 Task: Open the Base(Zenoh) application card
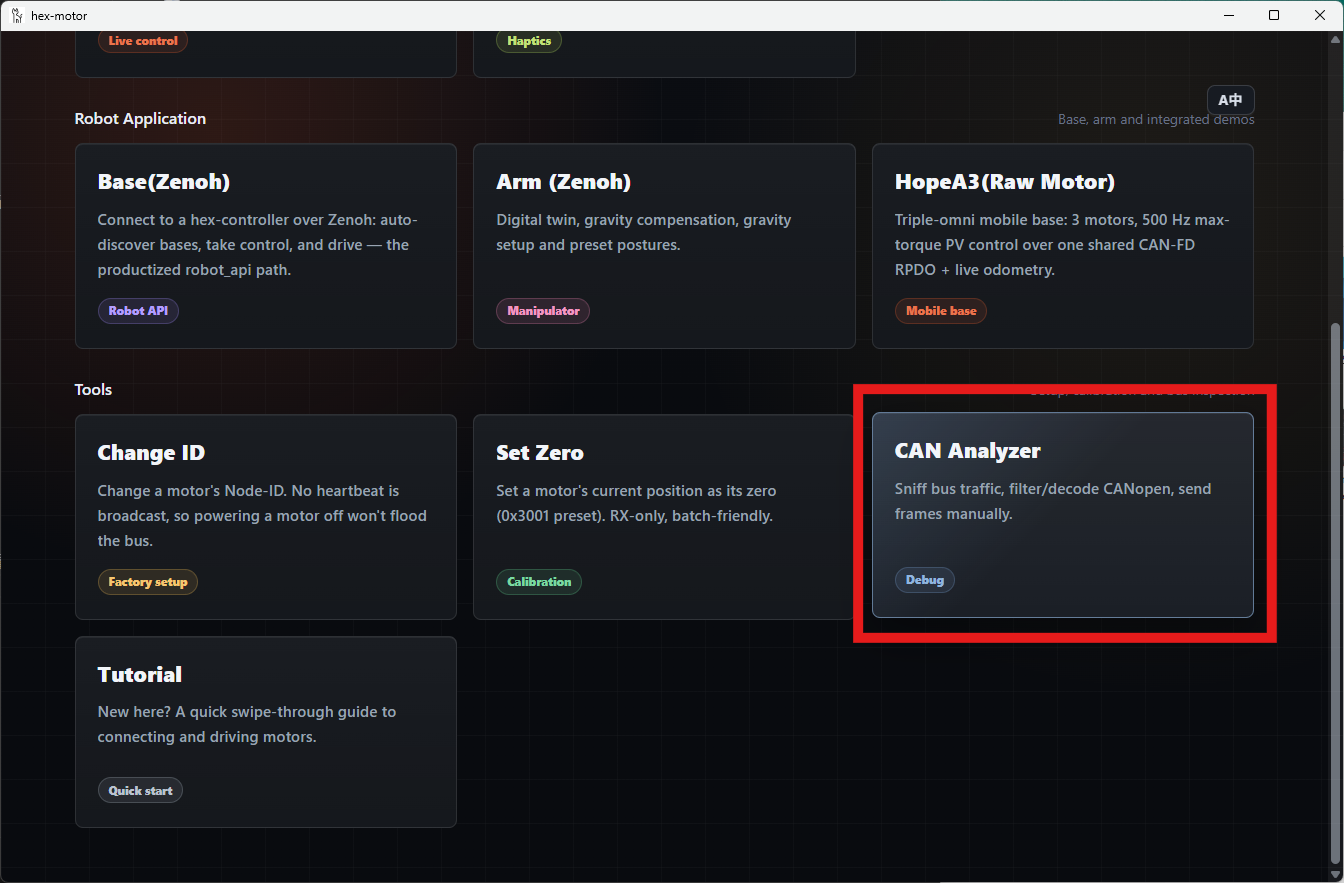pos(266,246)
